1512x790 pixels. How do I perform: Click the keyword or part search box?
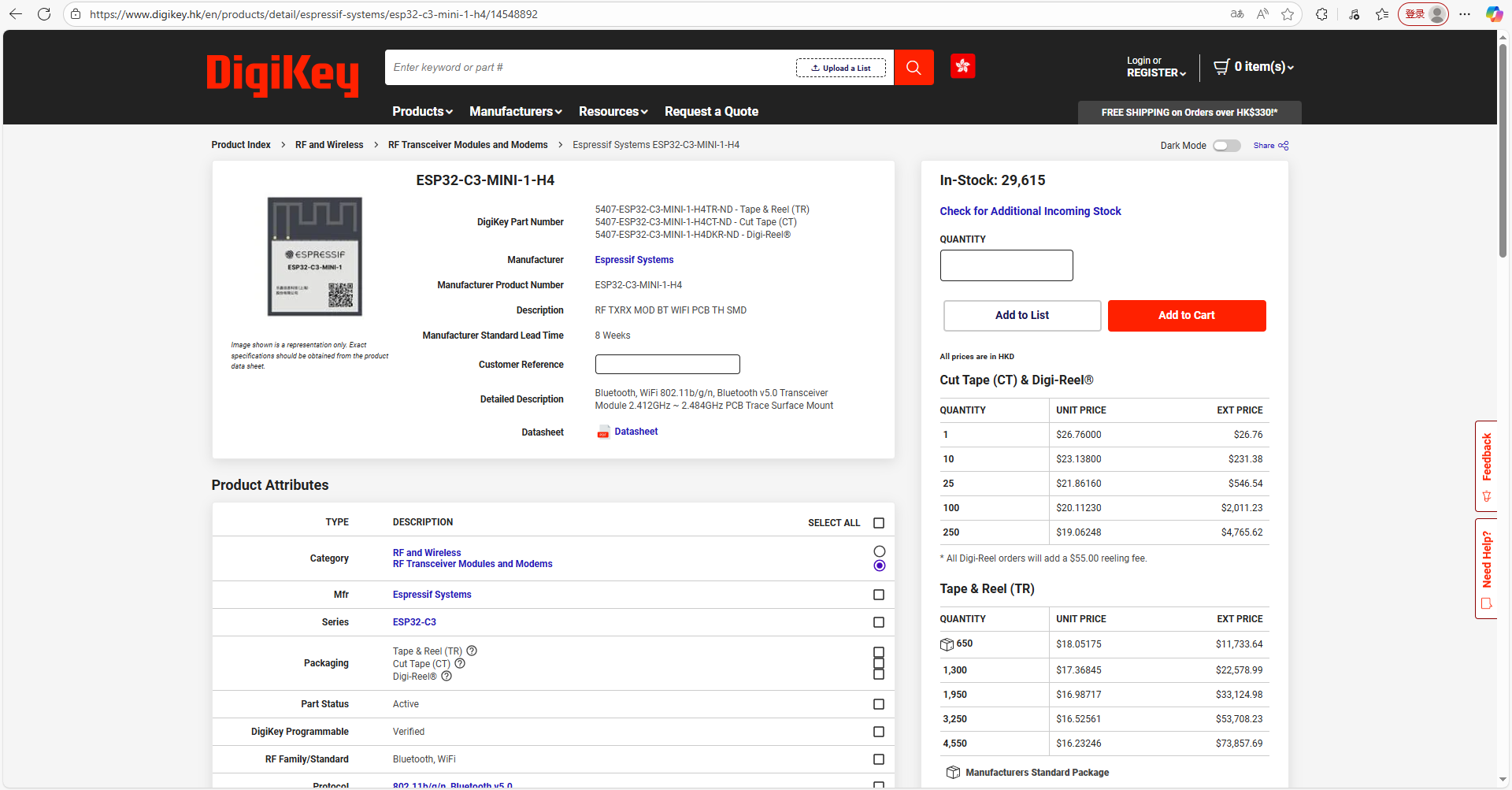(591, 67)
